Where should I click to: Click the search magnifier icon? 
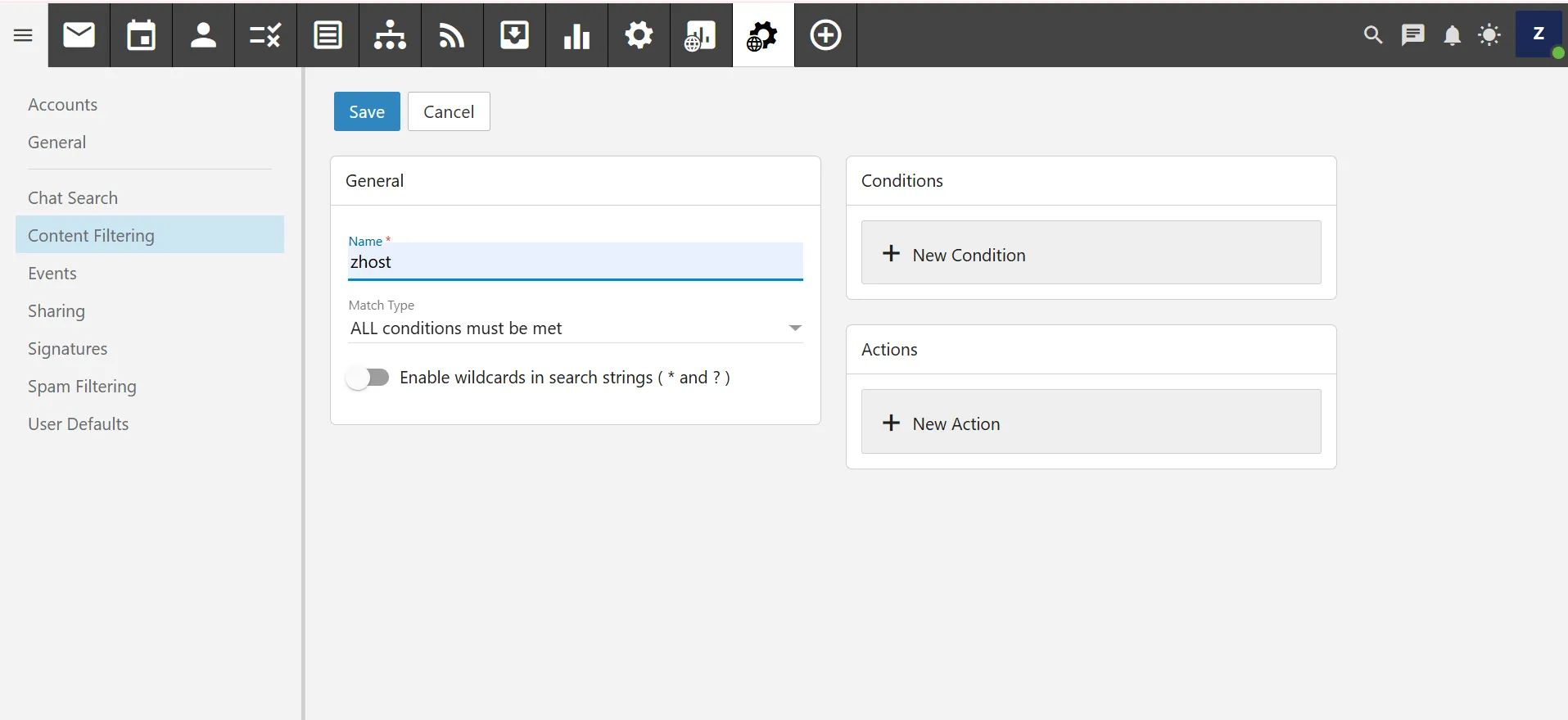click(x=1373, y=35)
